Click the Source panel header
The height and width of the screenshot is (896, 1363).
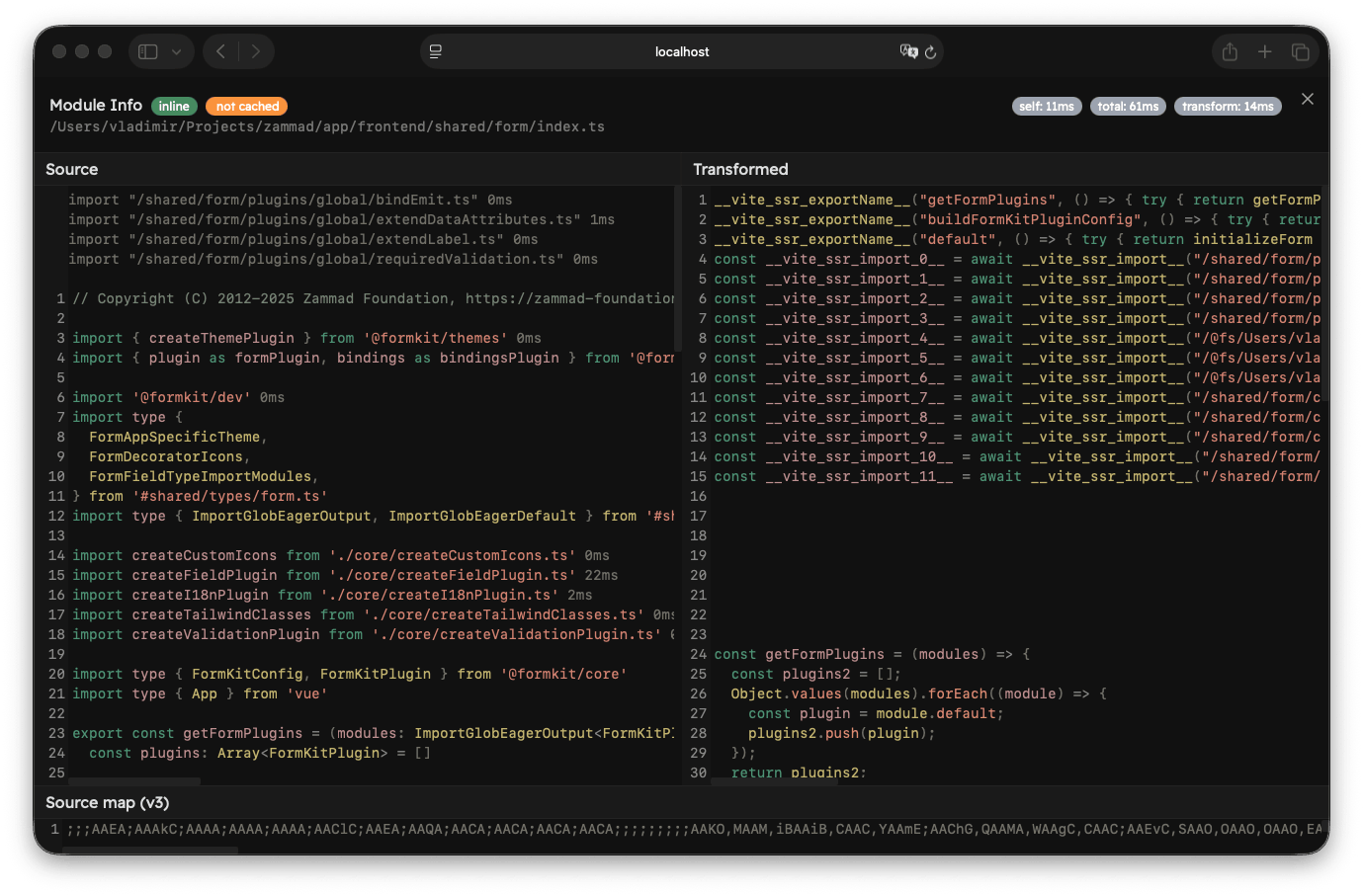point(71,169)
